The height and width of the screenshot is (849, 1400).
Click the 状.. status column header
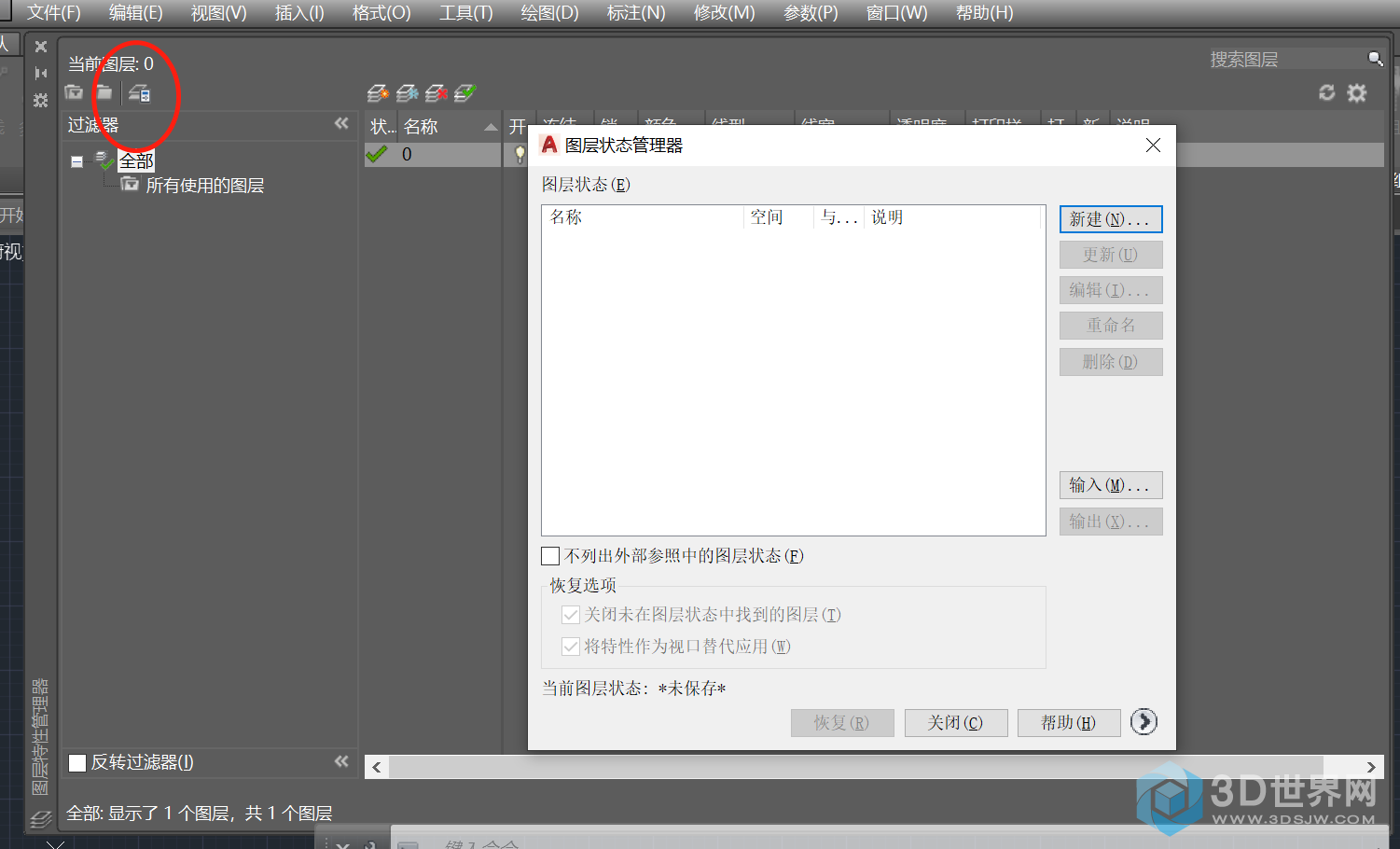pyautogui.click(x=382, y=127)
